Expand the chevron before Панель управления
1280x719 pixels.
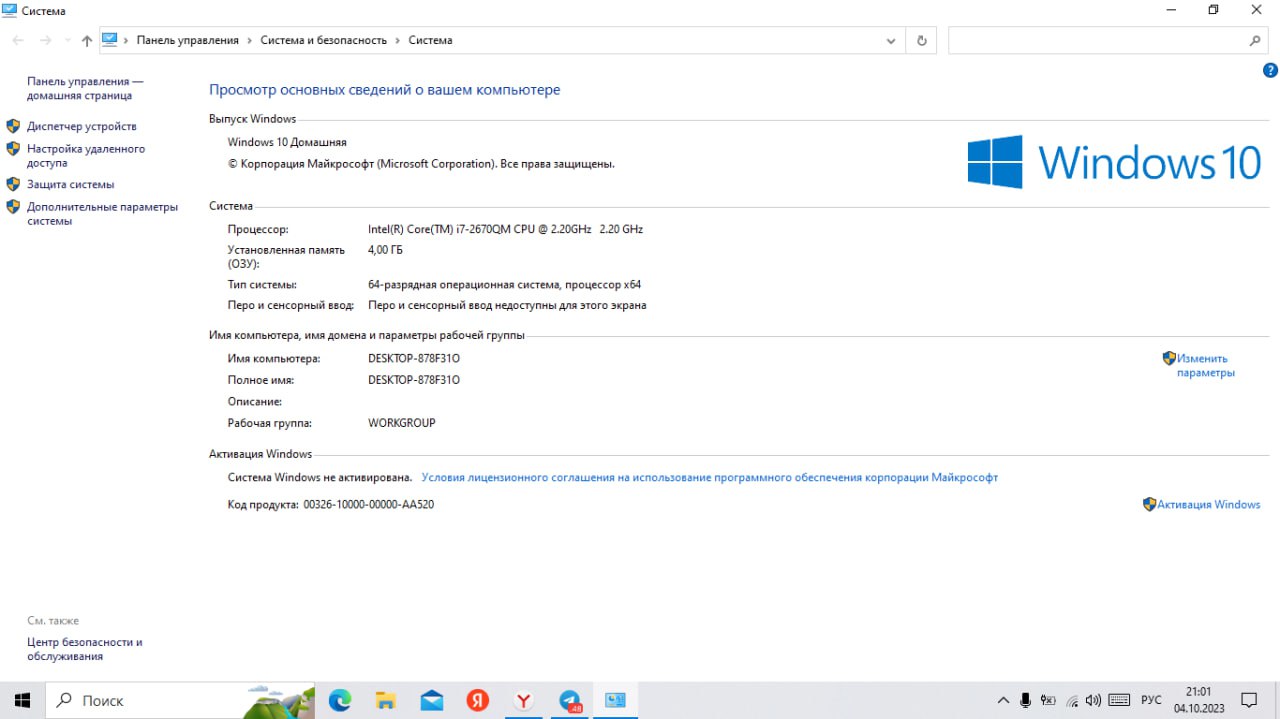[127, 40]
